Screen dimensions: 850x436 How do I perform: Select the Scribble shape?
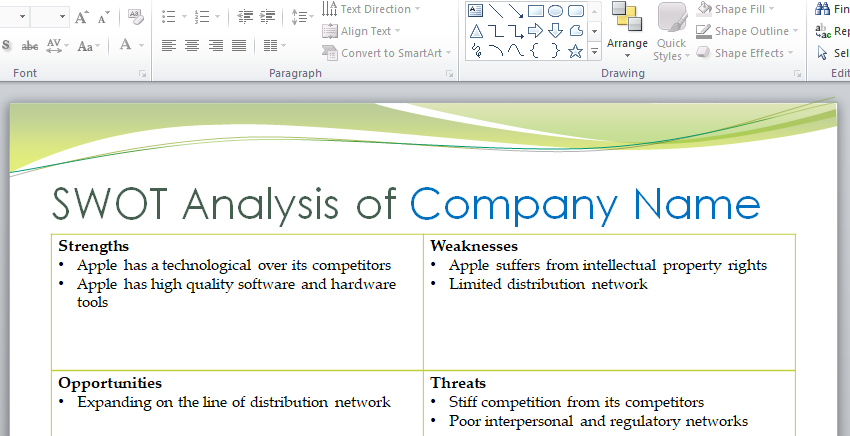tap(476, 51)
